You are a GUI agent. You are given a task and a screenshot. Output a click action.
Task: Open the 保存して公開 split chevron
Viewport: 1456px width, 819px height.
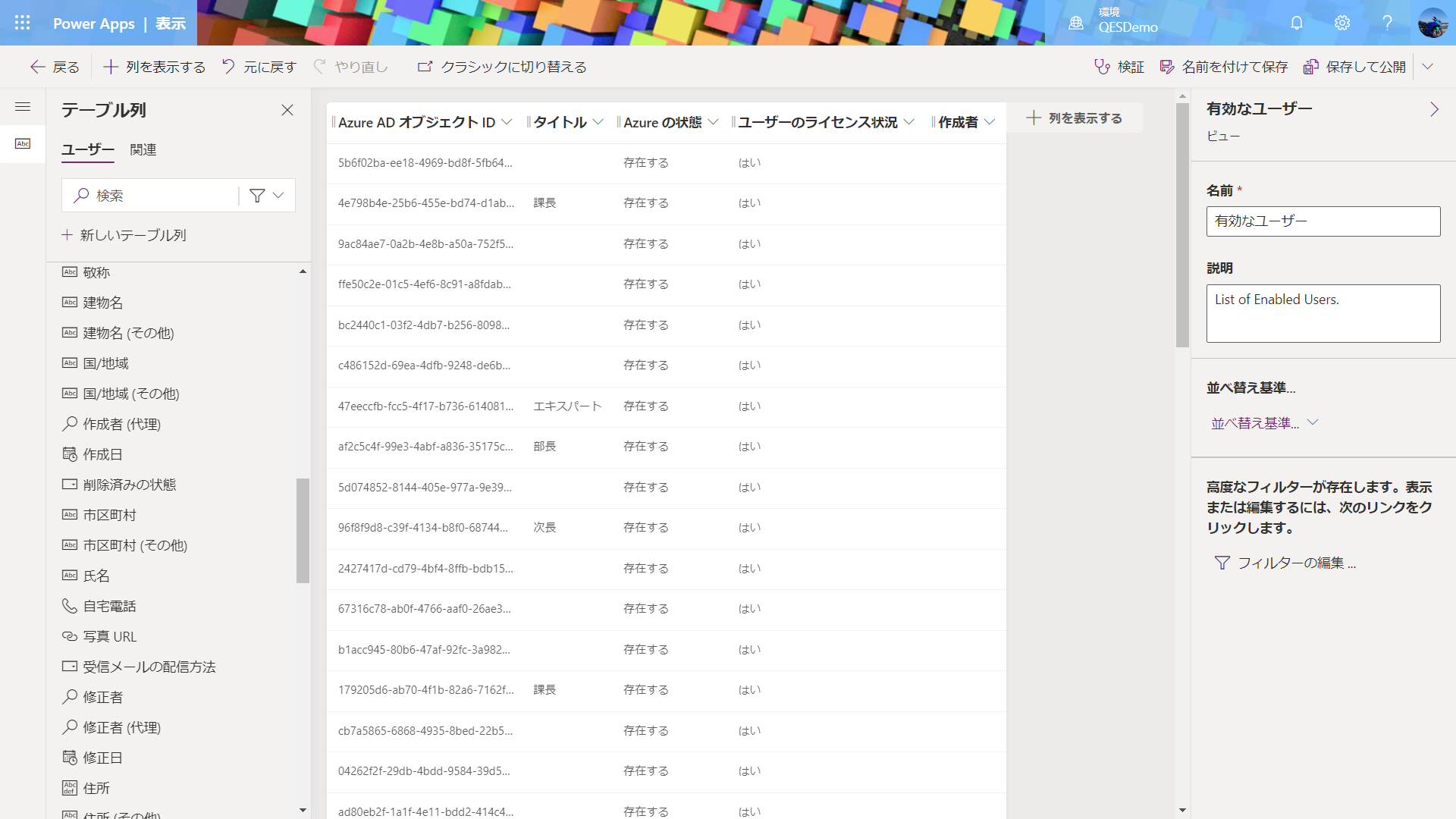coord(1428,67)
